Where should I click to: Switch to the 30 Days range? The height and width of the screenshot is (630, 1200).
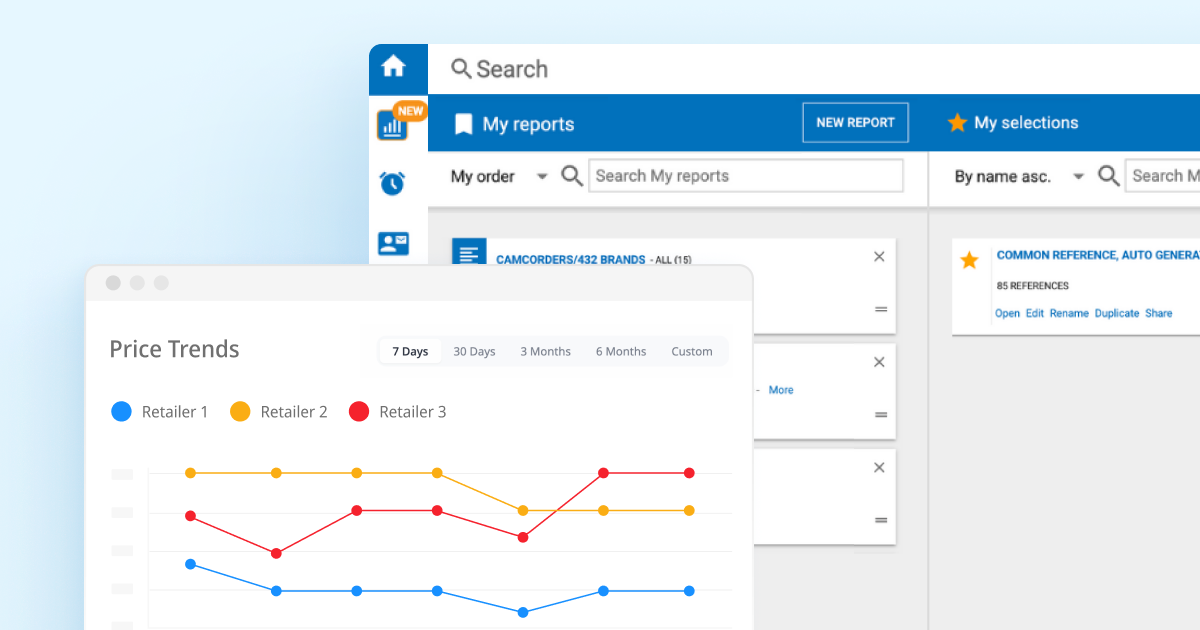(x=474, y=351)
